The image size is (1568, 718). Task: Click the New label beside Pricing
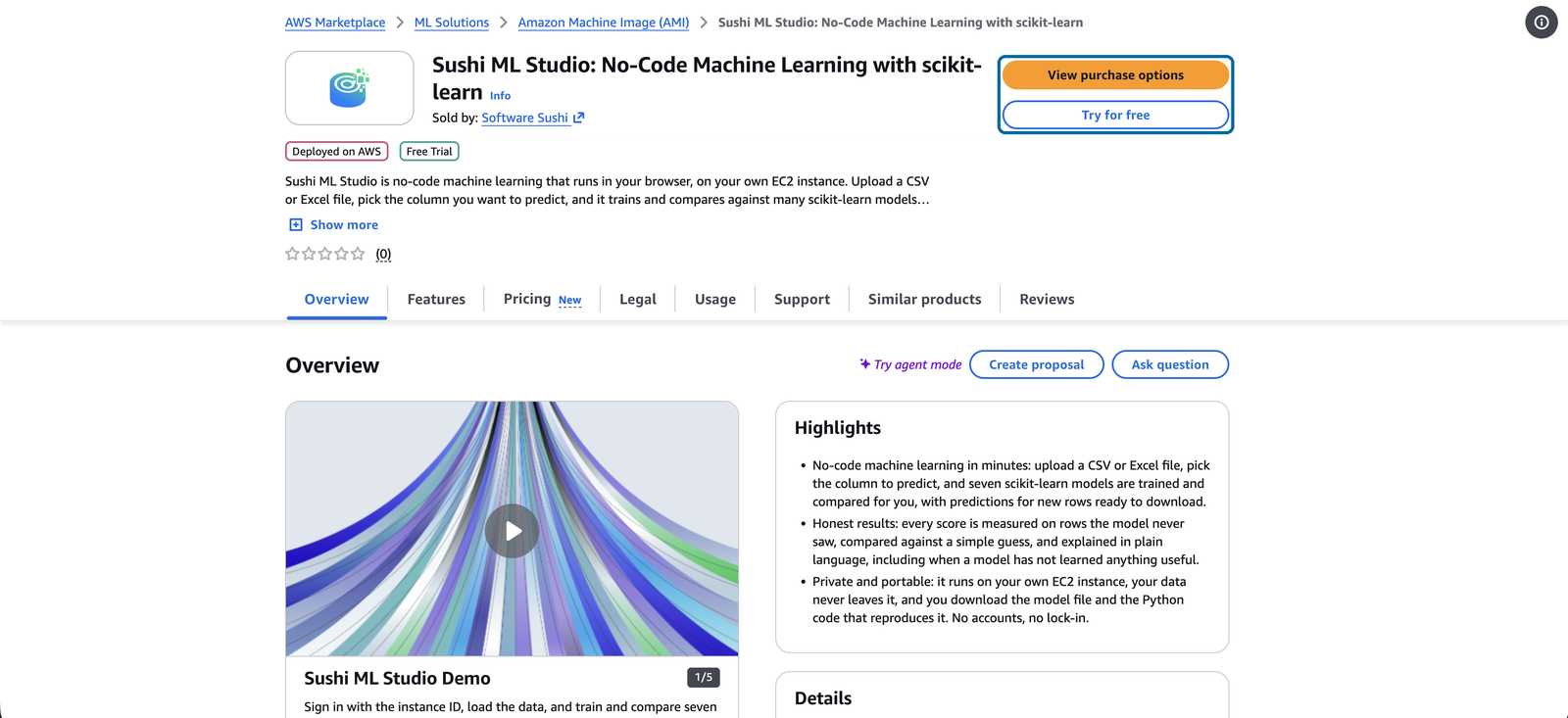pyautogui.click(x=570, y=300)
